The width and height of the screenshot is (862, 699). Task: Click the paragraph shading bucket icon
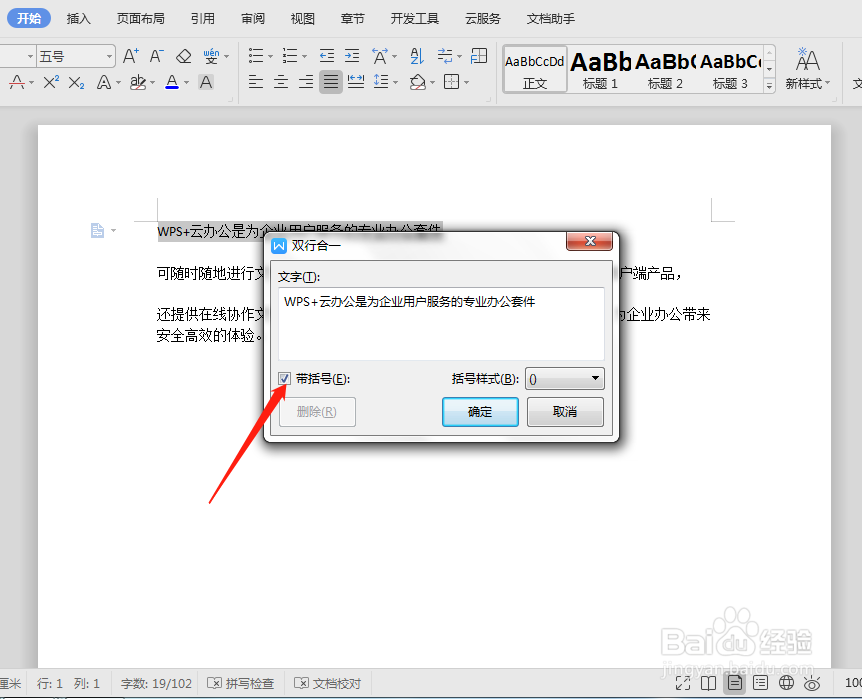coord(417,82)
